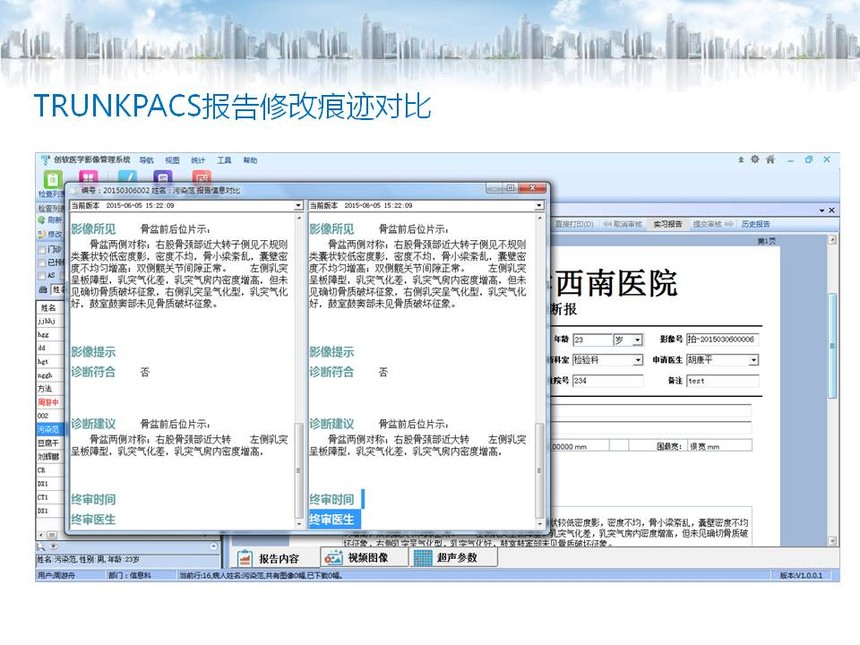Click the magnifier icon below patient list

[41, 546]
